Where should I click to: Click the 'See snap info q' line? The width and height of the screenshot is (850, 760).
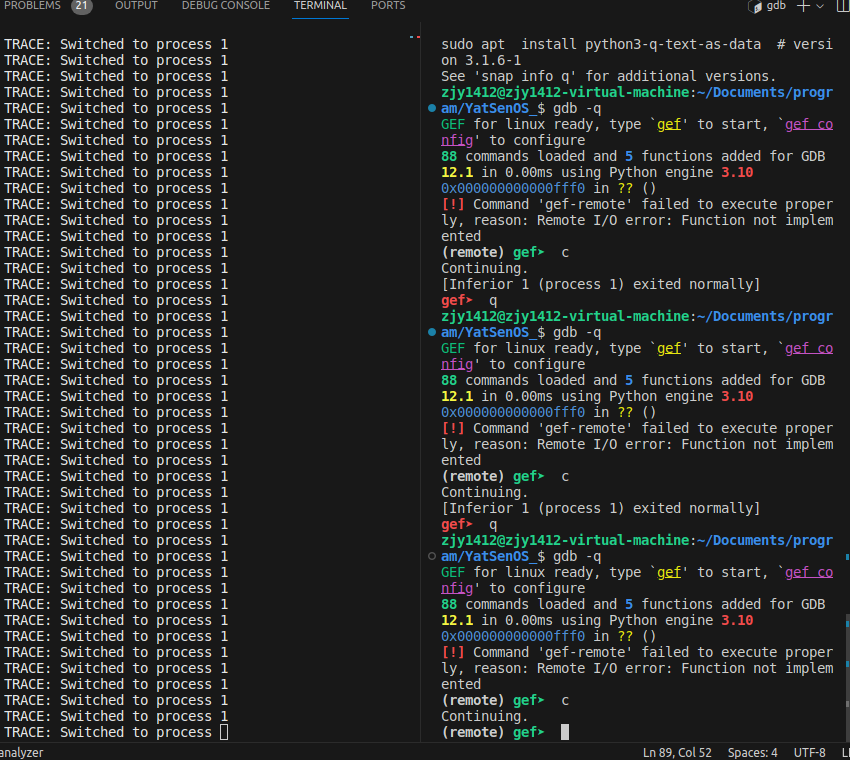click(x=608, y=76)
